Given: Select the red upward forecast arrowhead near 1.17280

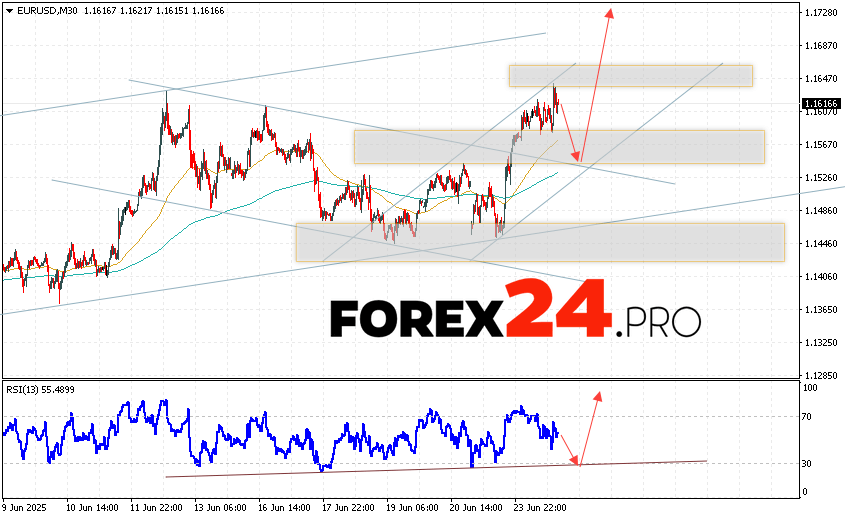Looking at the screenshot, I should (x=609, y=13).
